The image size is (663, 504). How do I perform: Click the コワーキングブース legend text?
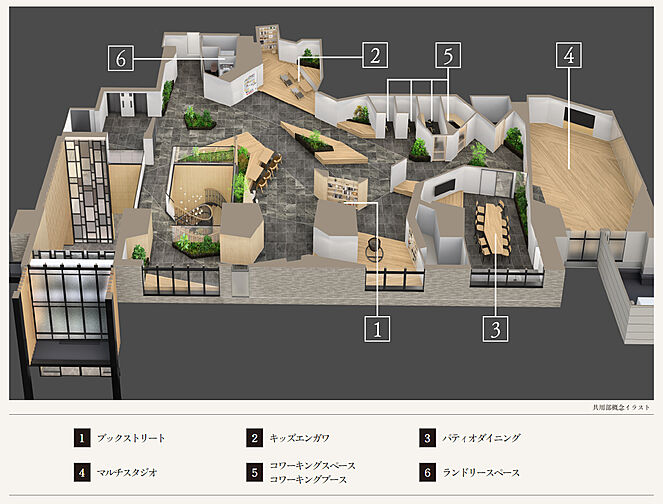(308, 479)
